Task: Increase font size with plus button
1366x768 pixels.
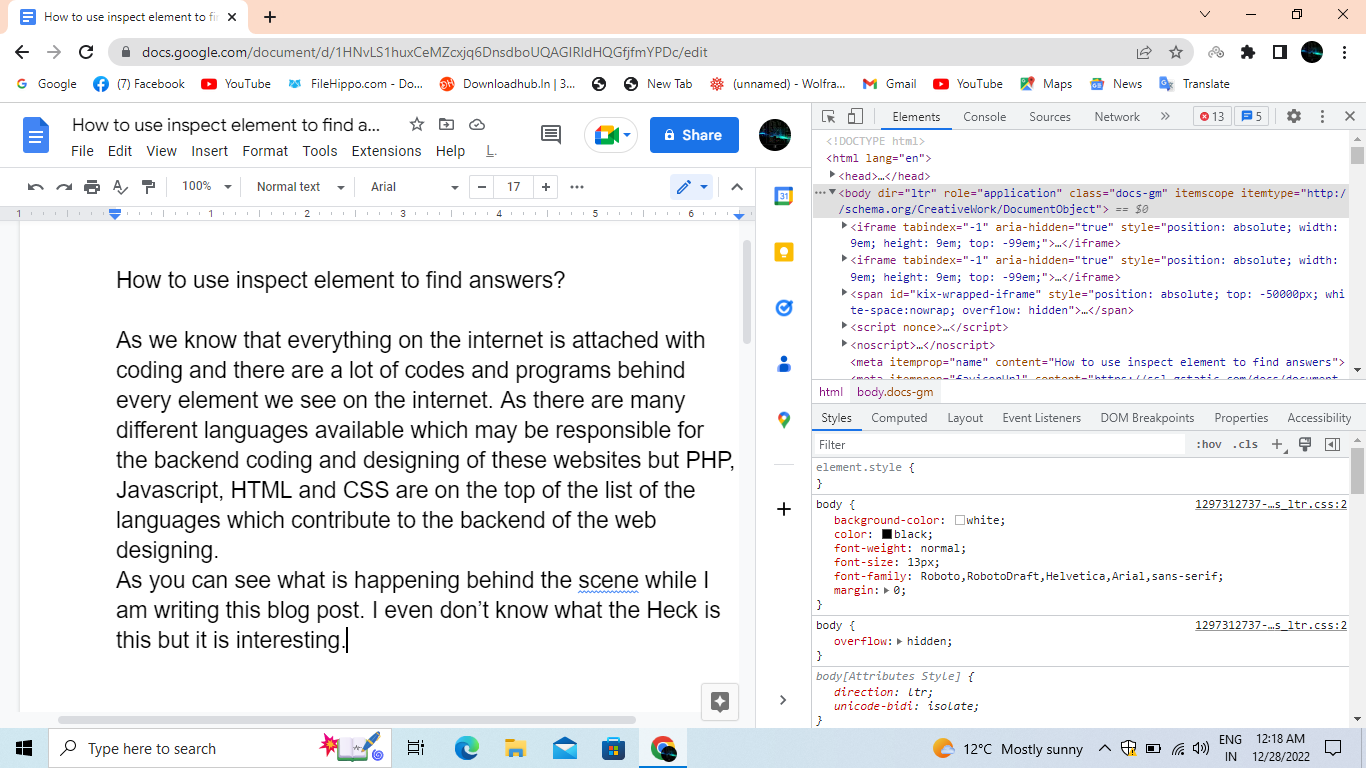Action: [x=545, y=187]
